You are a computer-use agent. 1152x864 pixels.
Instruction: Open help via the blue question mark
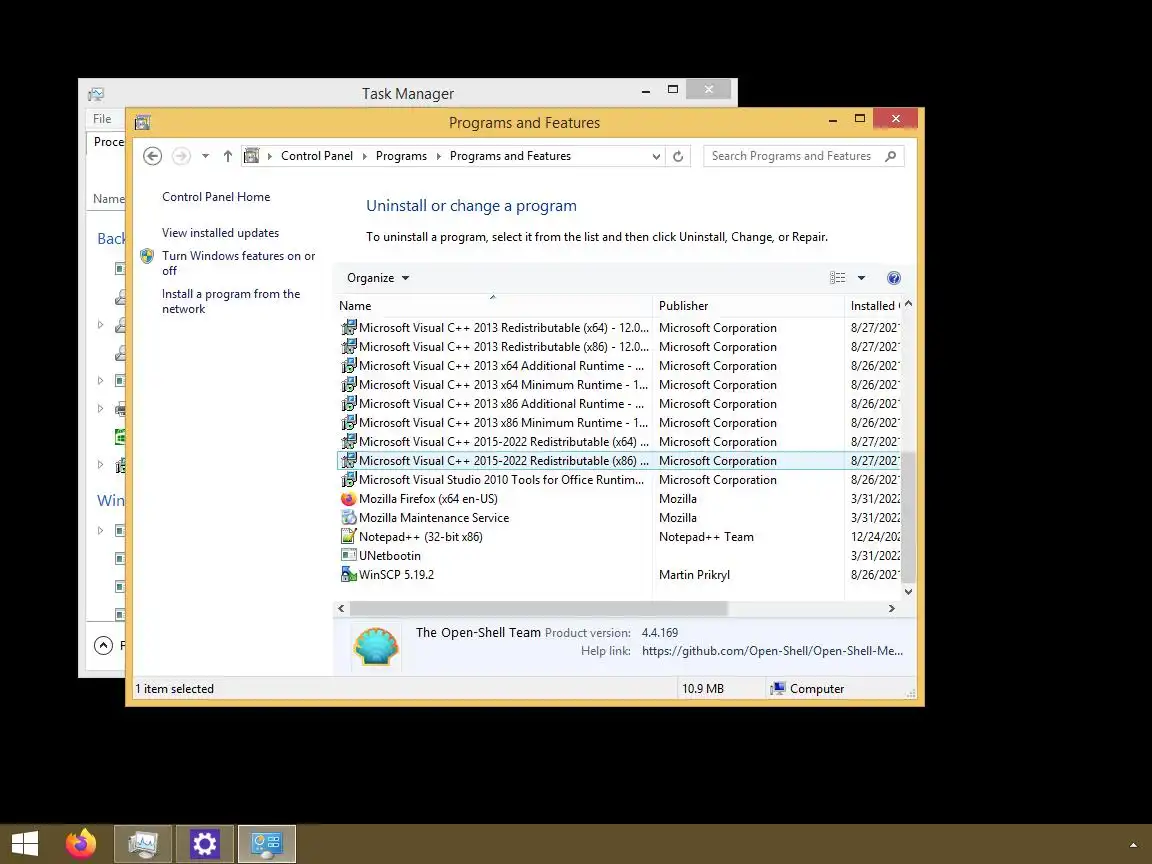coord(893,278)
